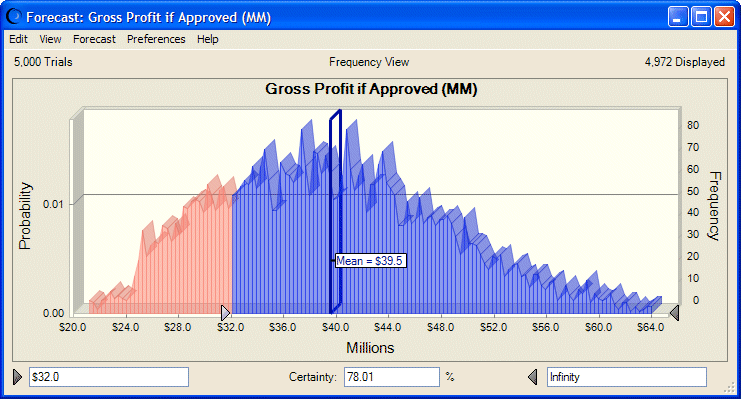The image size is (741, 399).
Task: Click the Crystal Ball title bar icon
Action: (14, 17)
